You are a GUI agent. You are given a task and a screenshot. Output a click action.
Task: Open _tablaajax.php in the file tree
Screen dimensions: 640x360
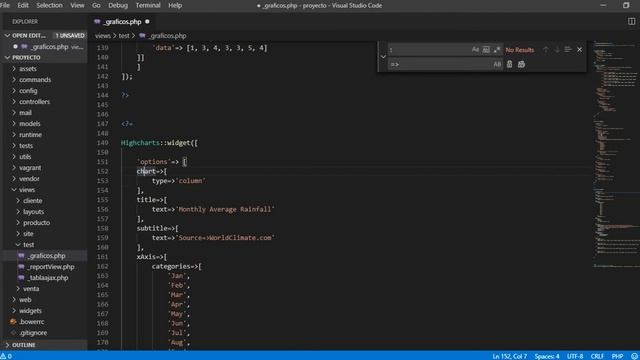coord(48,278)
